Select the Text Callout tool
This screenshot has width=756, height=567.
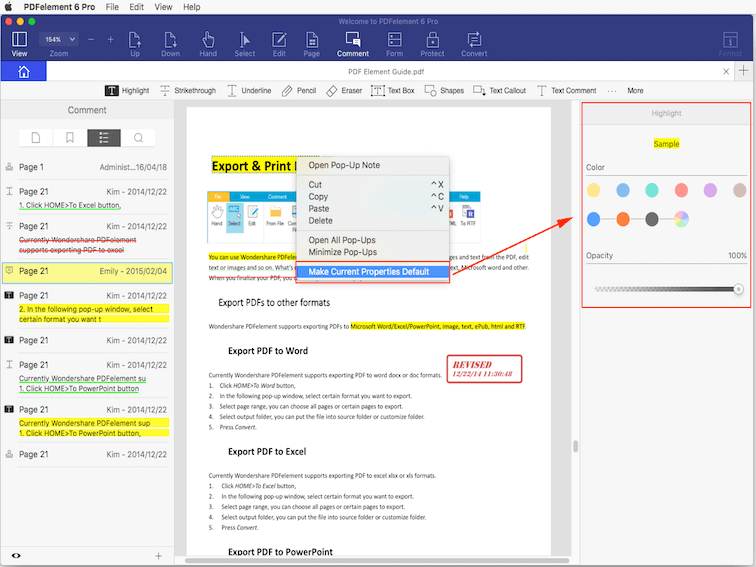click(500, 91)
